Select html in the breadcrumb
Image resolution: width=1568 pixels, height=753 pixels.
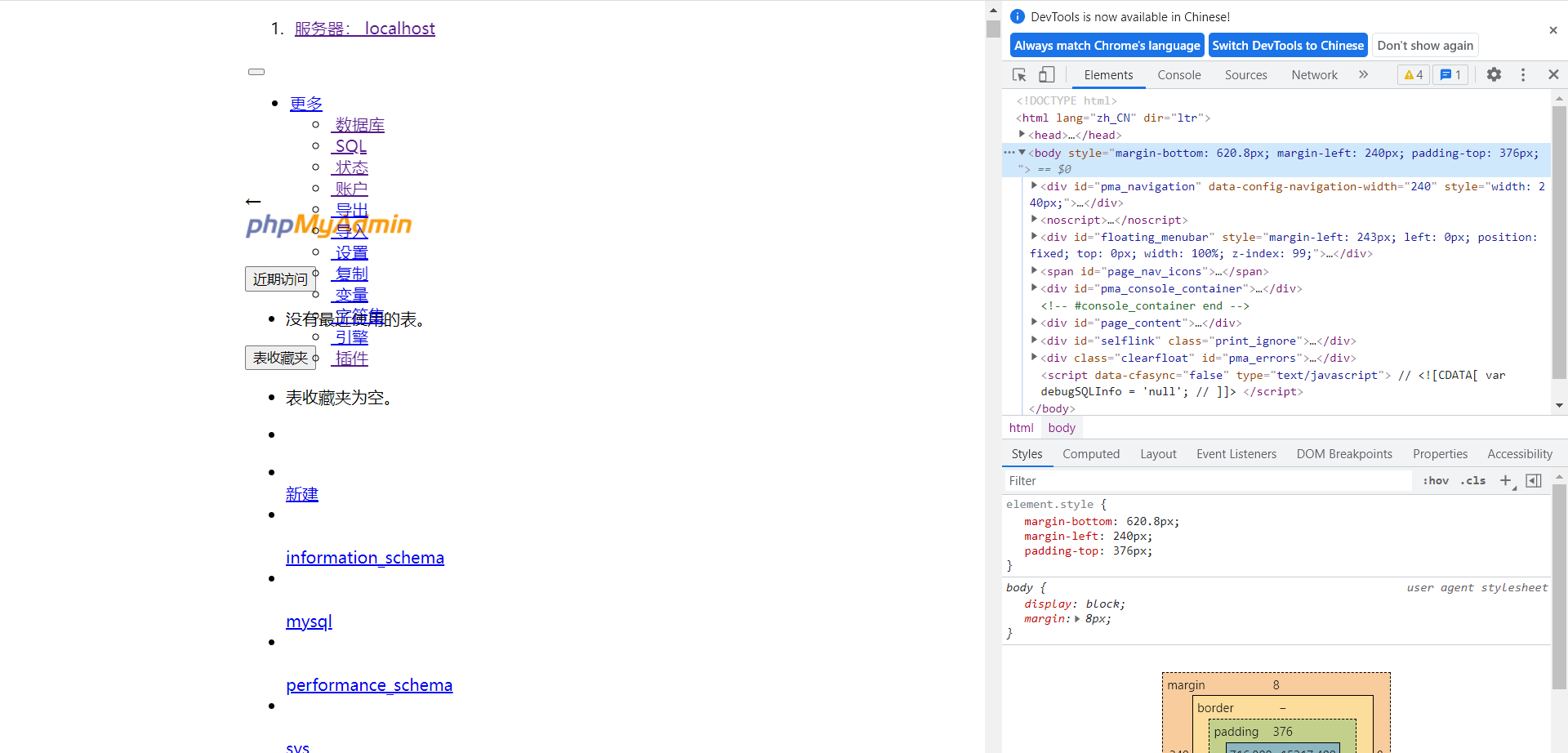click(x=1021, y=428)
